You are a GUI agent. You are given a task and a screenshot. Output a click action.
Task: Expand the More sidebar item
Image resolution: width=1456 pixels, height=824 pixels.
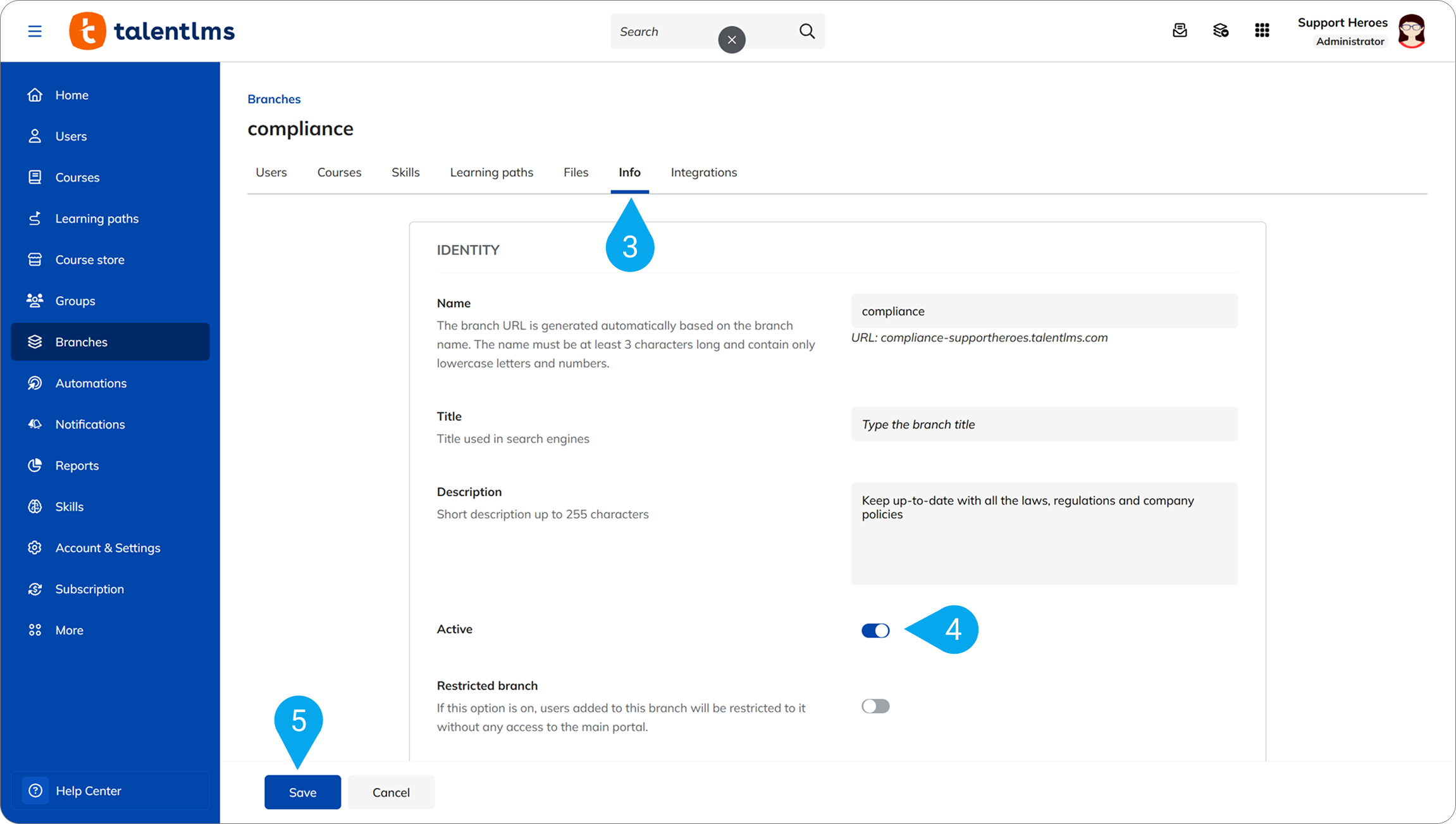pos(110,630)
